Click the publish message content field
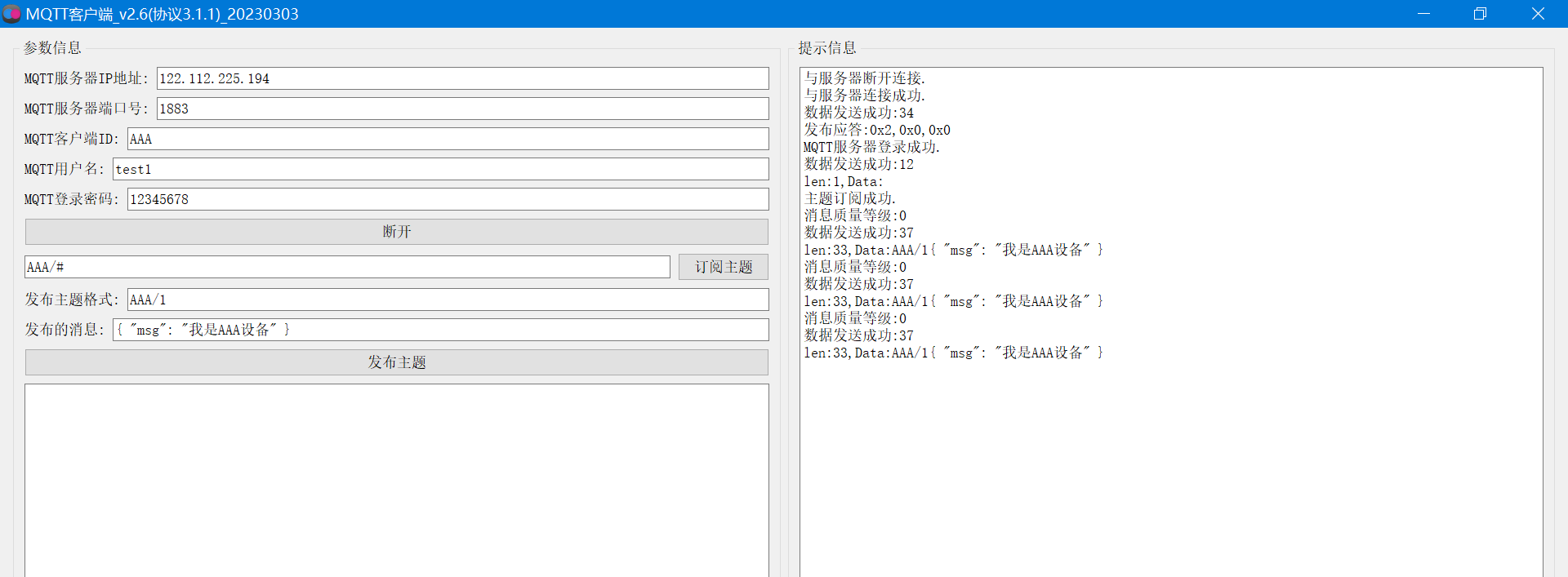 point(440,330)
